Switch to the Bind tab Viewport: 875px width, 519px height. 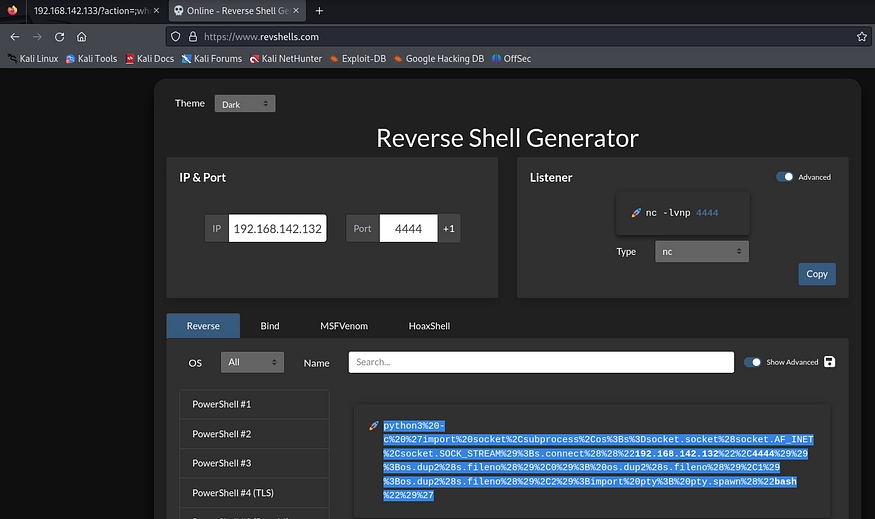pyautogui.click(x=270, y=326)
